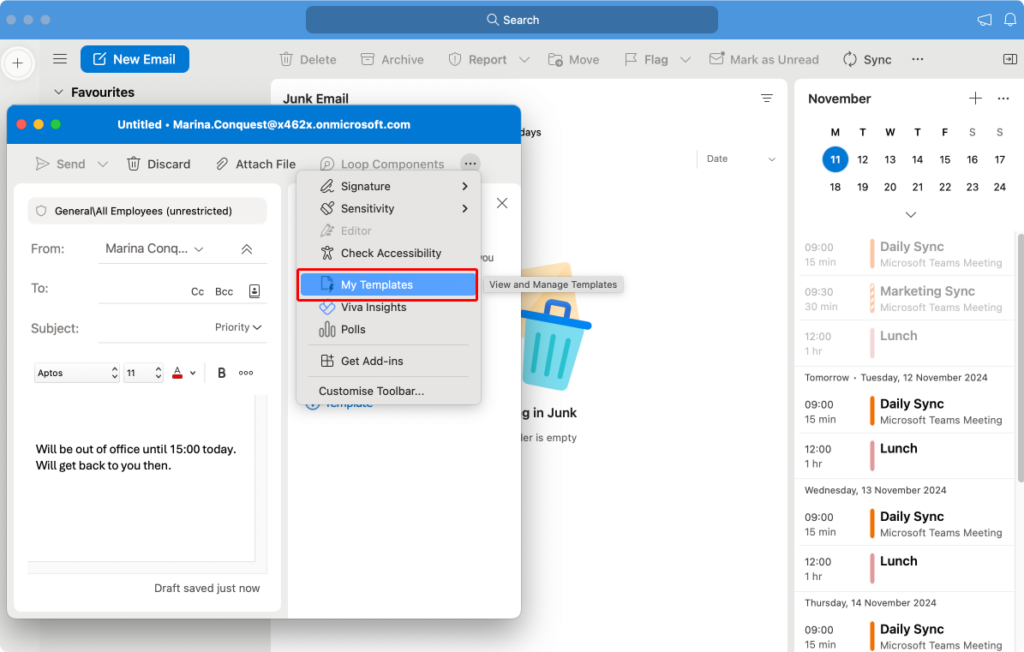Show the Bcc field
The height and width of the screenshot is (652, 1024).
[224, 291]
